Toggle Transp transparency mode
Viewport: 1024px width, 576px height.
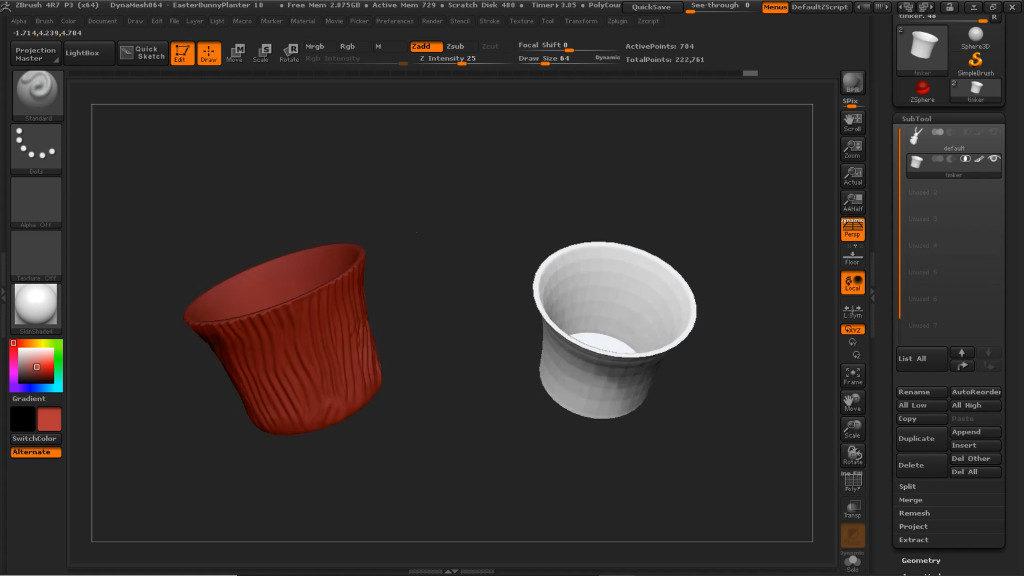click(x=852, y=508)
